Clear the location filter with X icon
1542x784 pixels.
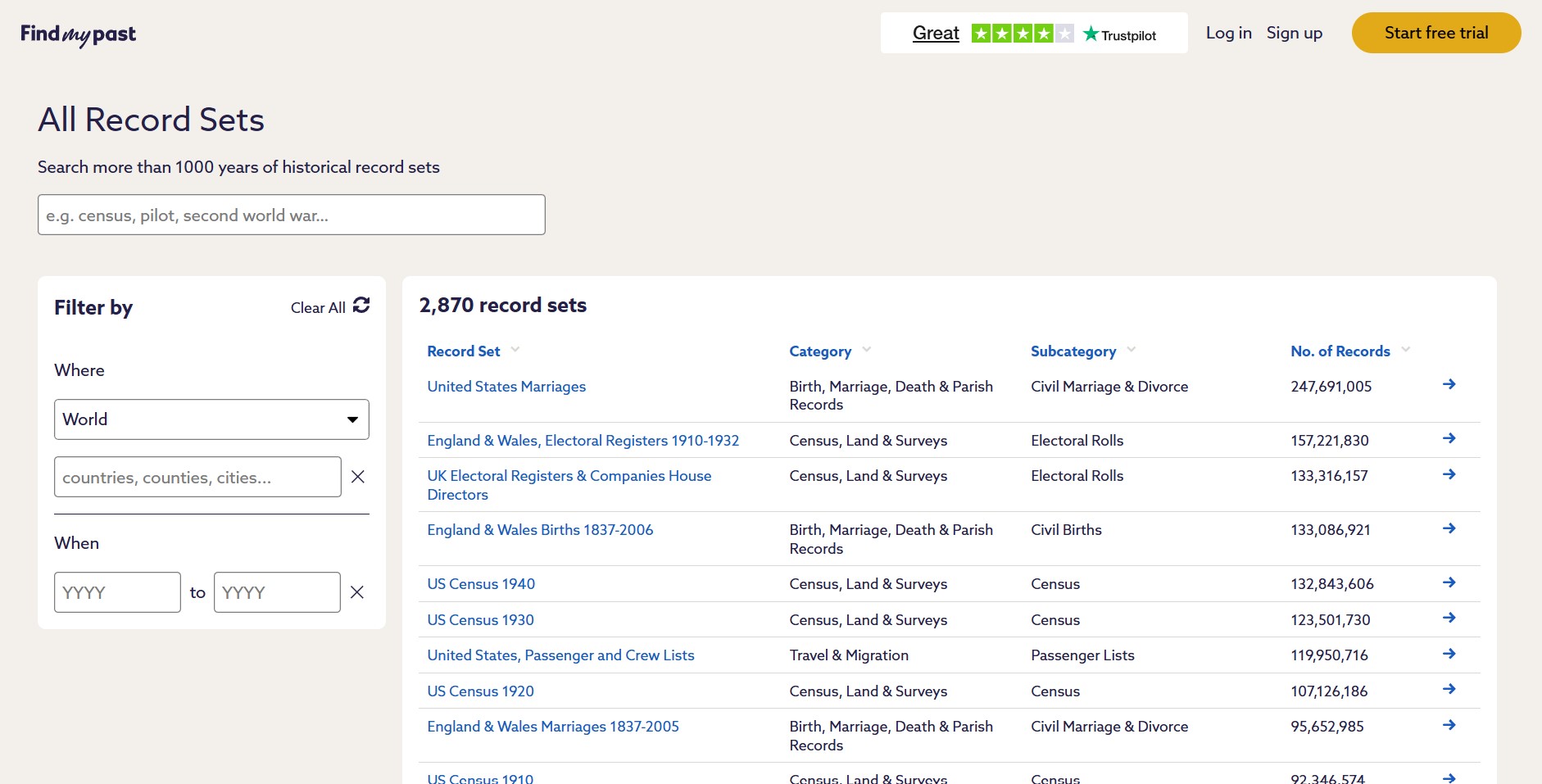358,477
